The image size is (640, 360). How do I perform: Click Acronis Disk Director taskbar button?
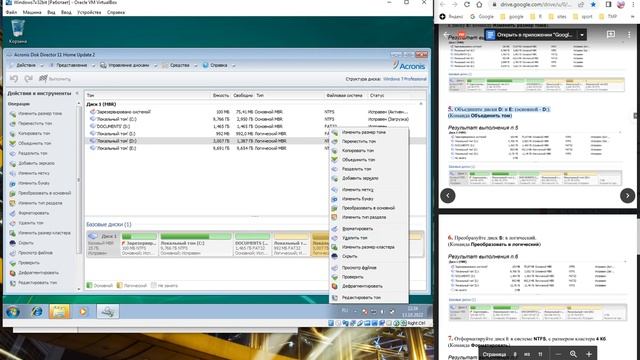pyautogui.click(x=108, y=312)
